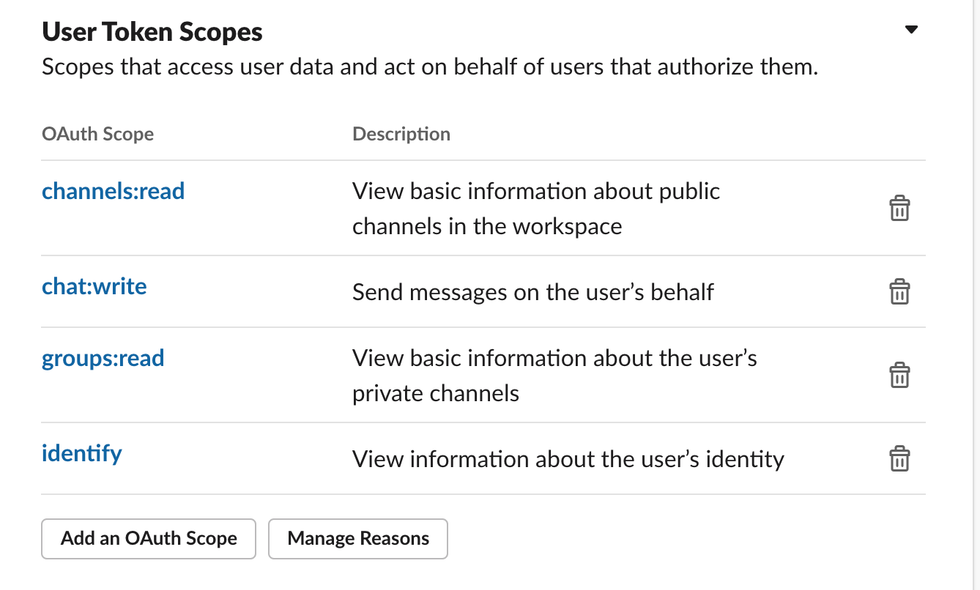
Task: Click the Description column header
Action: 401,134
